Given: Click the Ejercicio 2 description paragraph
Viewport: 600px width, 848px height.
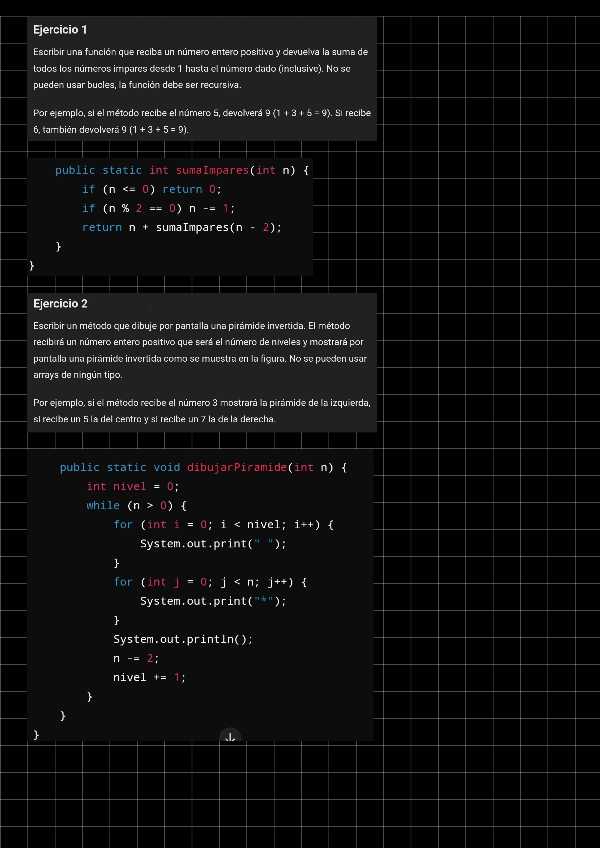Looking at the screenshot, I should point(200,350).
